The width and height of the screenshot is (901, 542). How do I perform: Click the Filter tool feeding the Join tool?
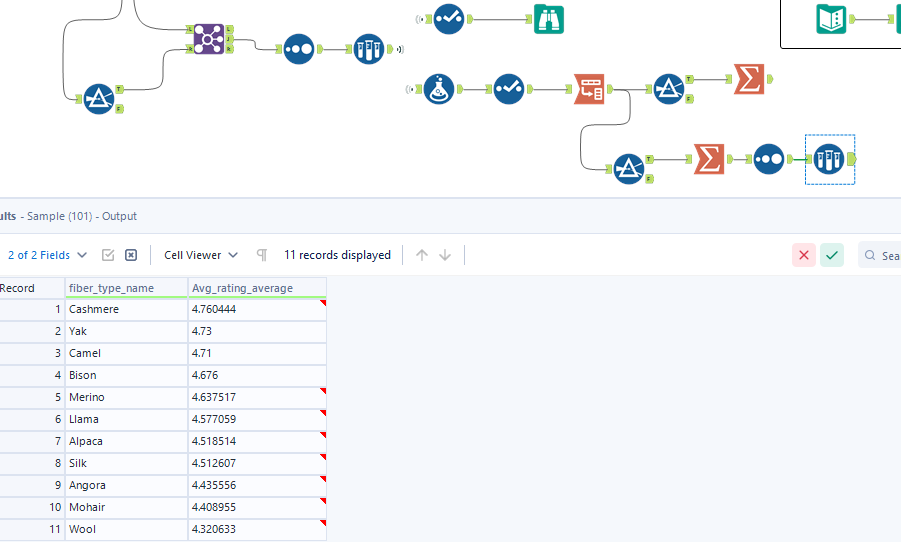(99, 99)
